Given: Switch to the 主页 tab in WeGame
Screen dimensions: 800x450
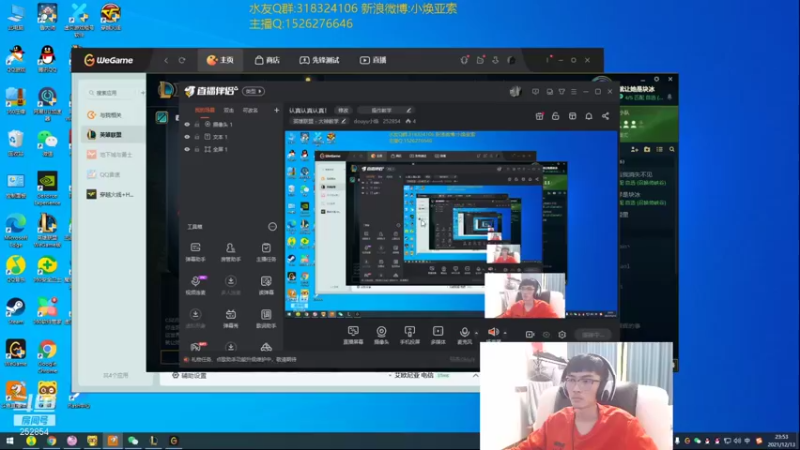Looking at the screenshot, I should [220, 60].
